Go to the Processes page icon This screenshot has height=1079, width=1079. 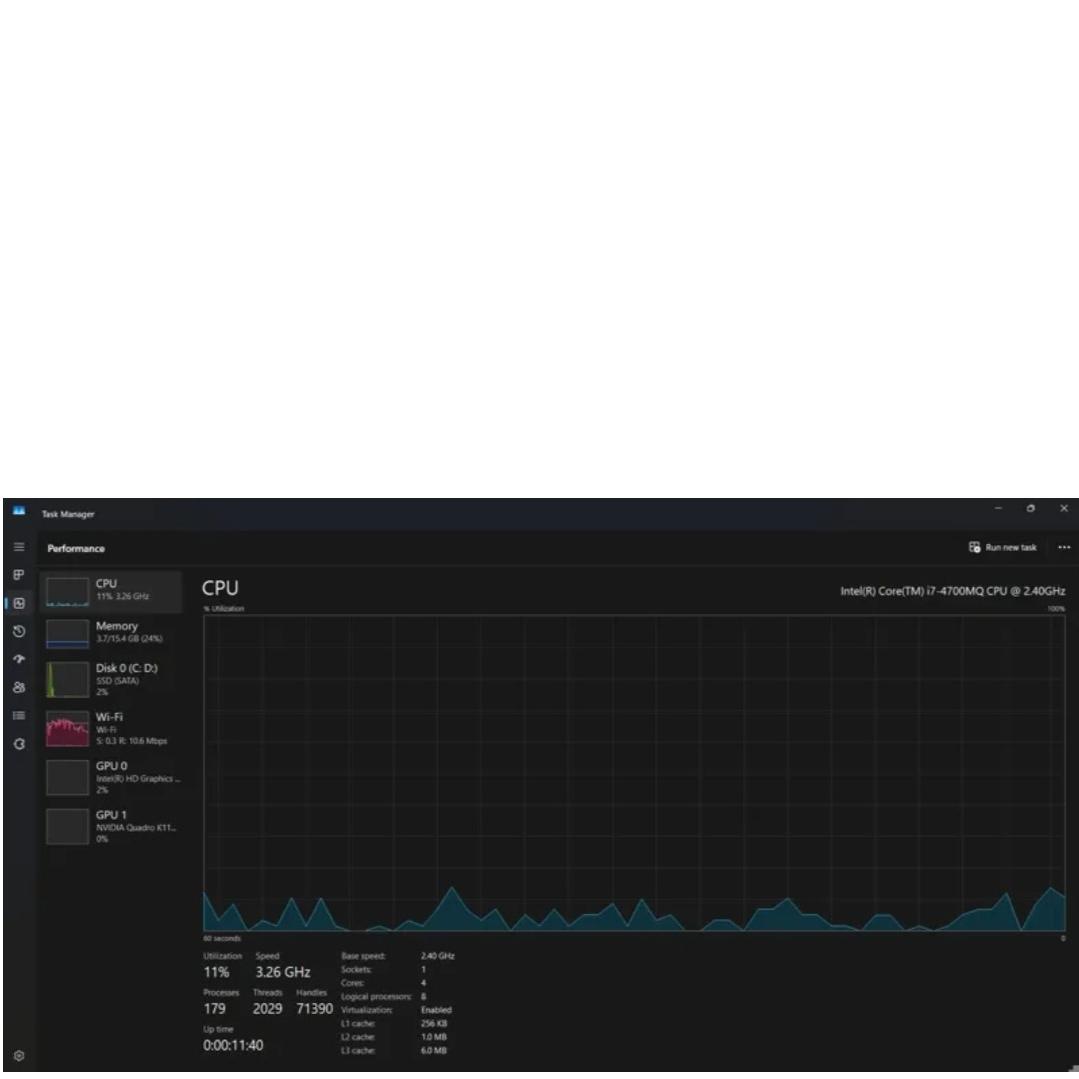[18, 576]
